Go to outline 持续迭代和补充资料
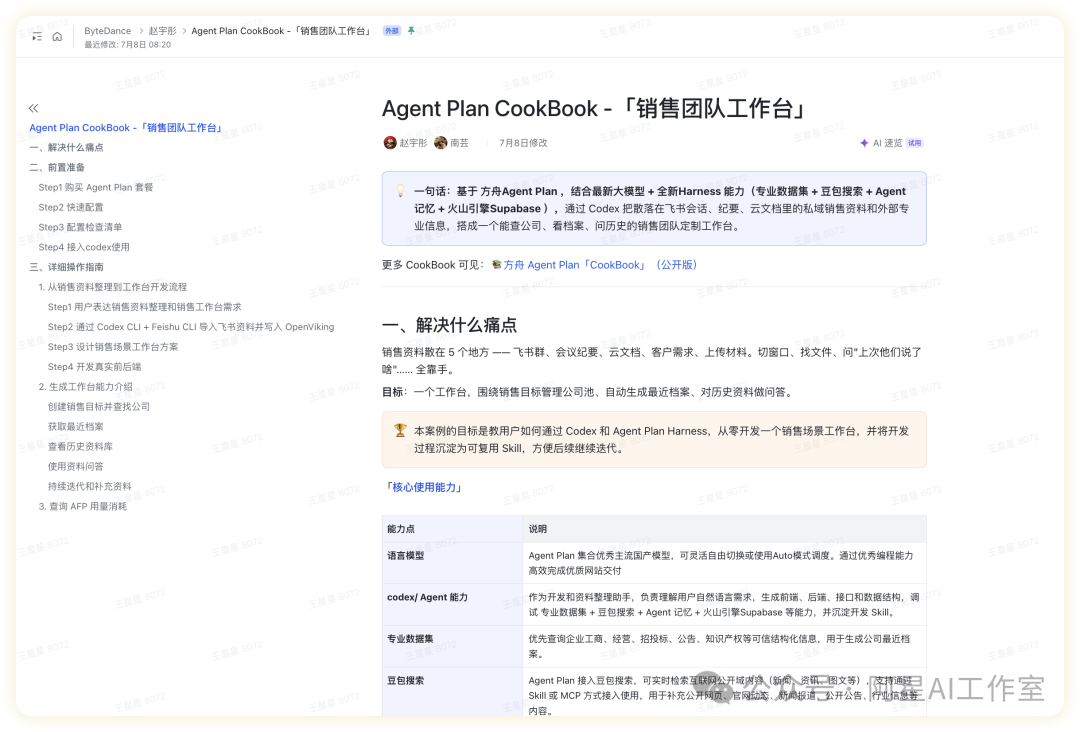Screen dimensions: 1080x732 [x=90, y=487]
